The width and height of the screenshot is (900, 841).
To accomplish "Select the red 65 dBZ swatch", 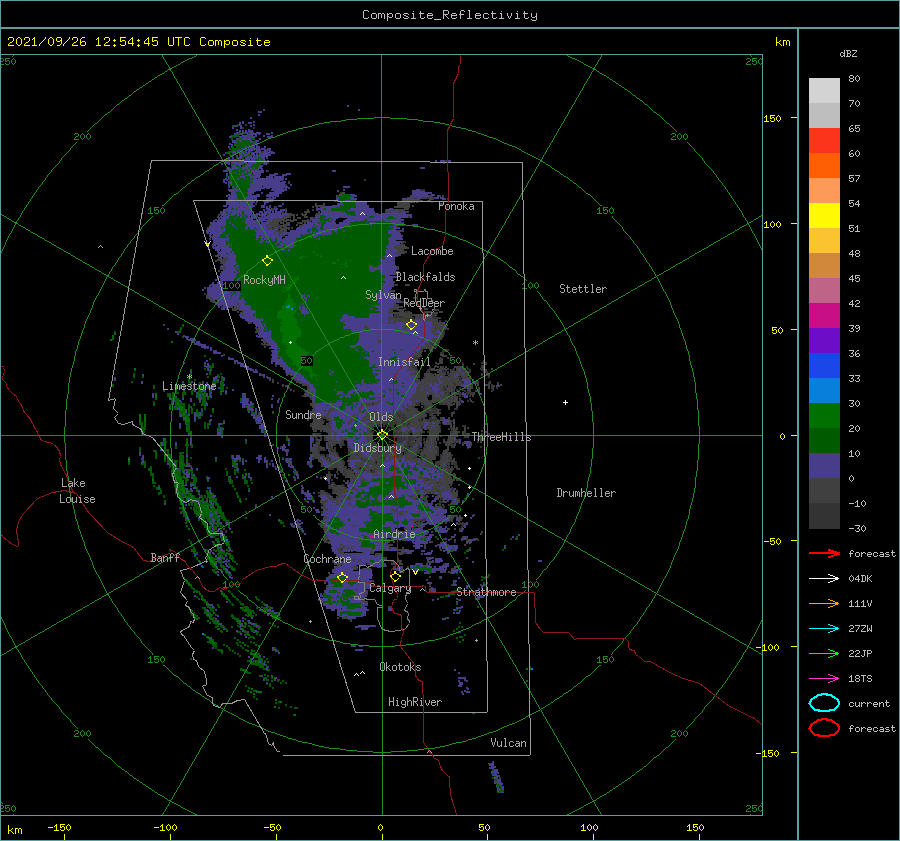I will tap(824, 140).
